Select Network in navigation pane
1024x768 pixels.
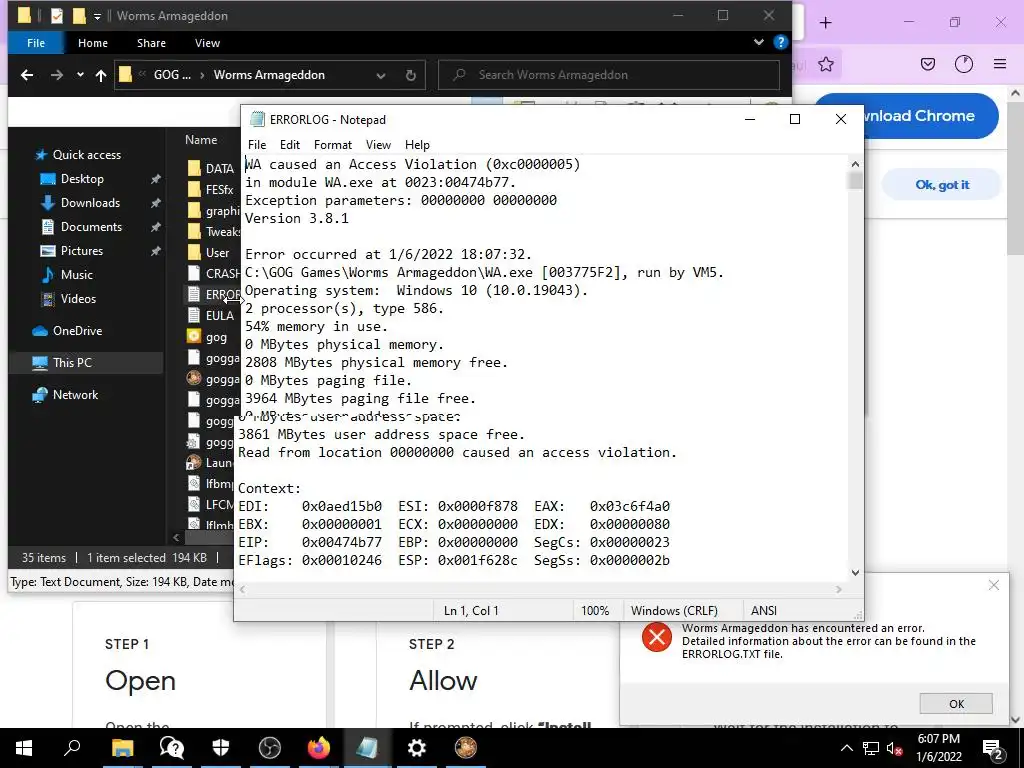(75, 395)
